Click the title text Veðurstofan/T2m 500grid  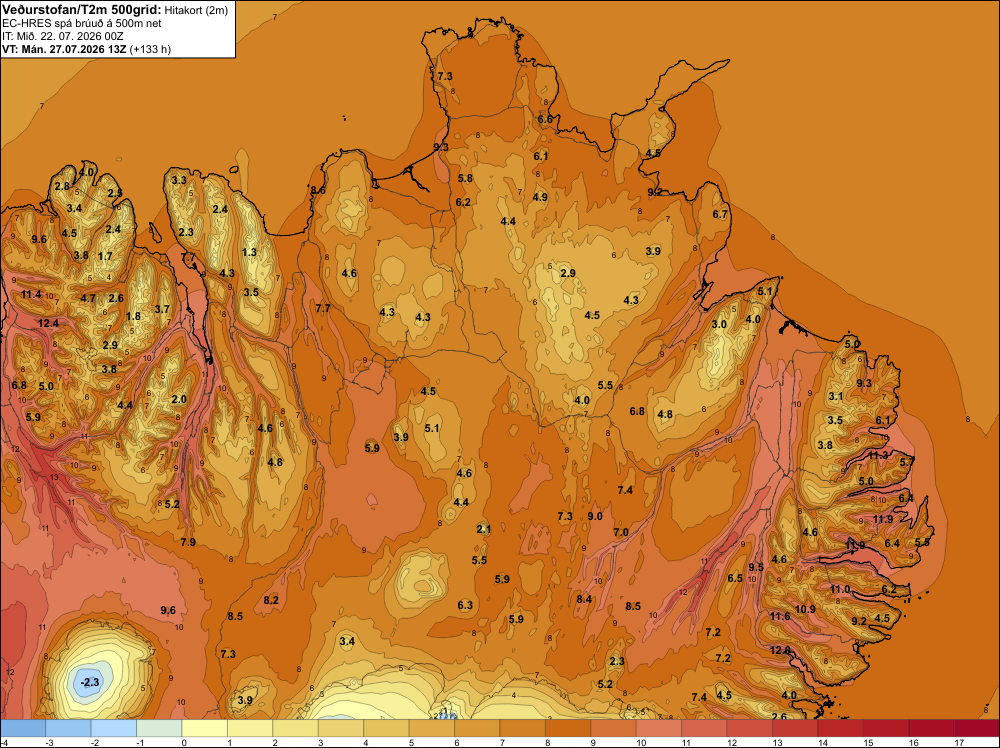coord(82,9)
